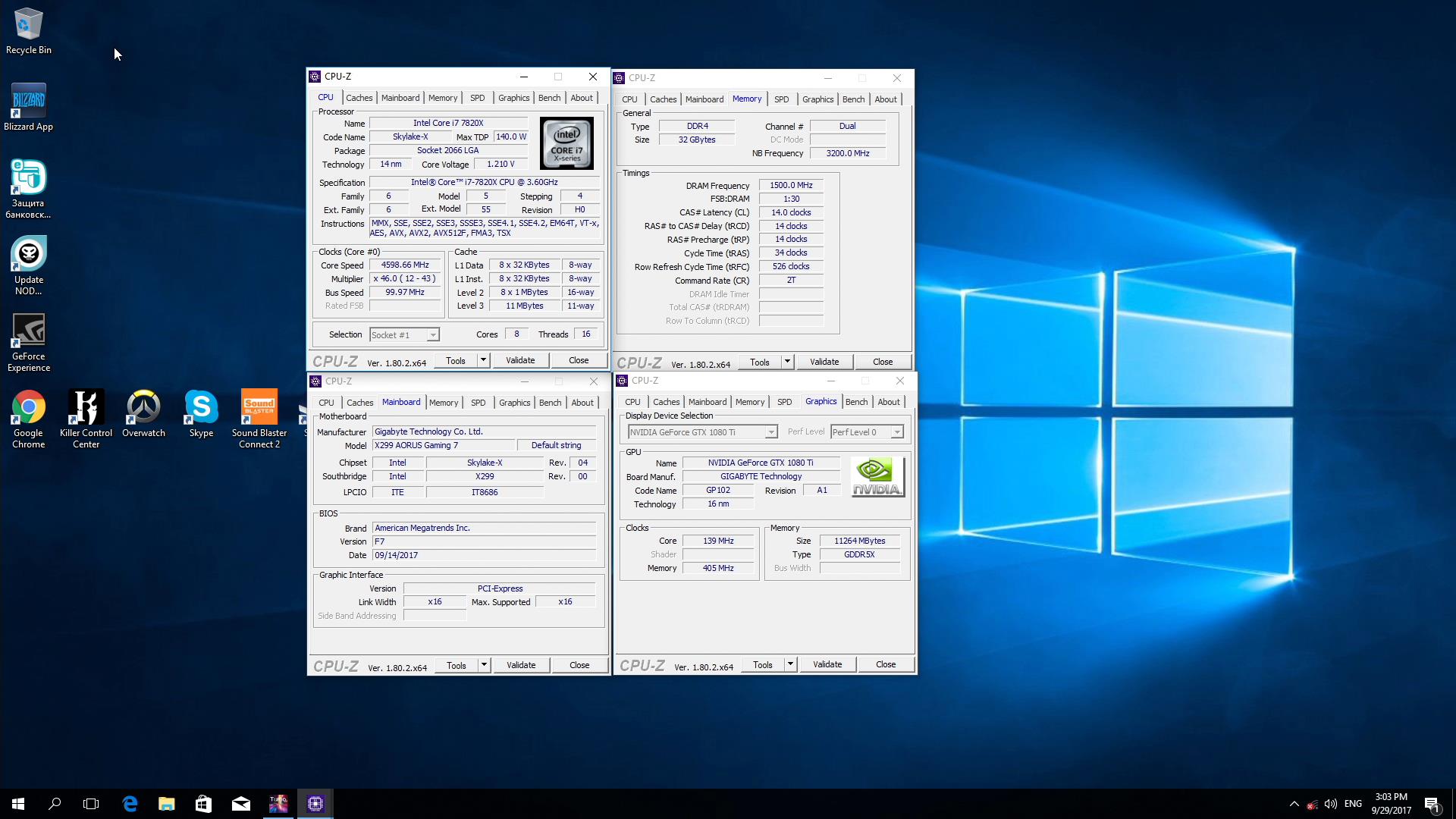Image resolution: width=1456 pixels, height=819 pixels.
Task: Open the Tools dropdown arrow in Memory window
Action: (x=787, y=362)
